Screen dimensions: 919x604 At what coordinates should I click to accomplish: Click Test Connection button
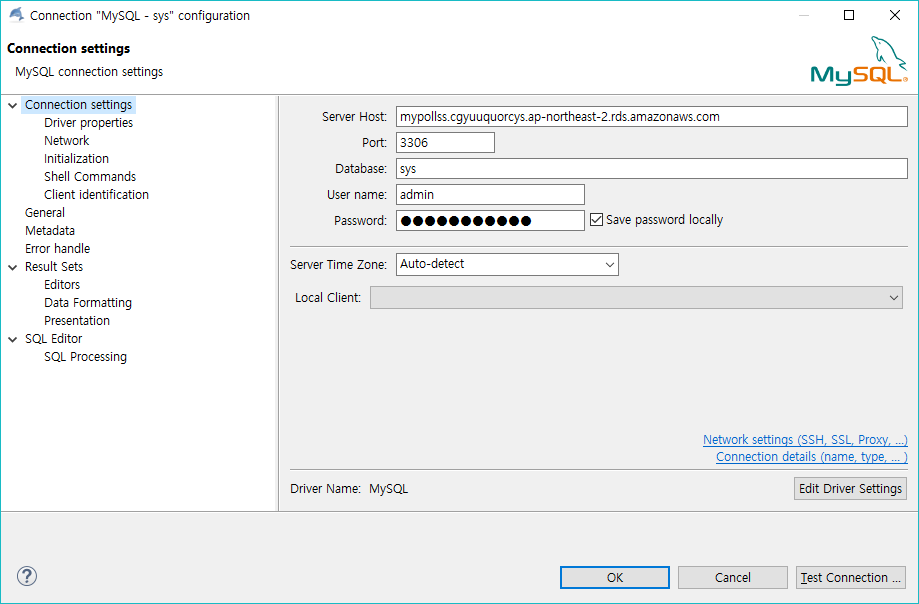(x=851, y=578)
